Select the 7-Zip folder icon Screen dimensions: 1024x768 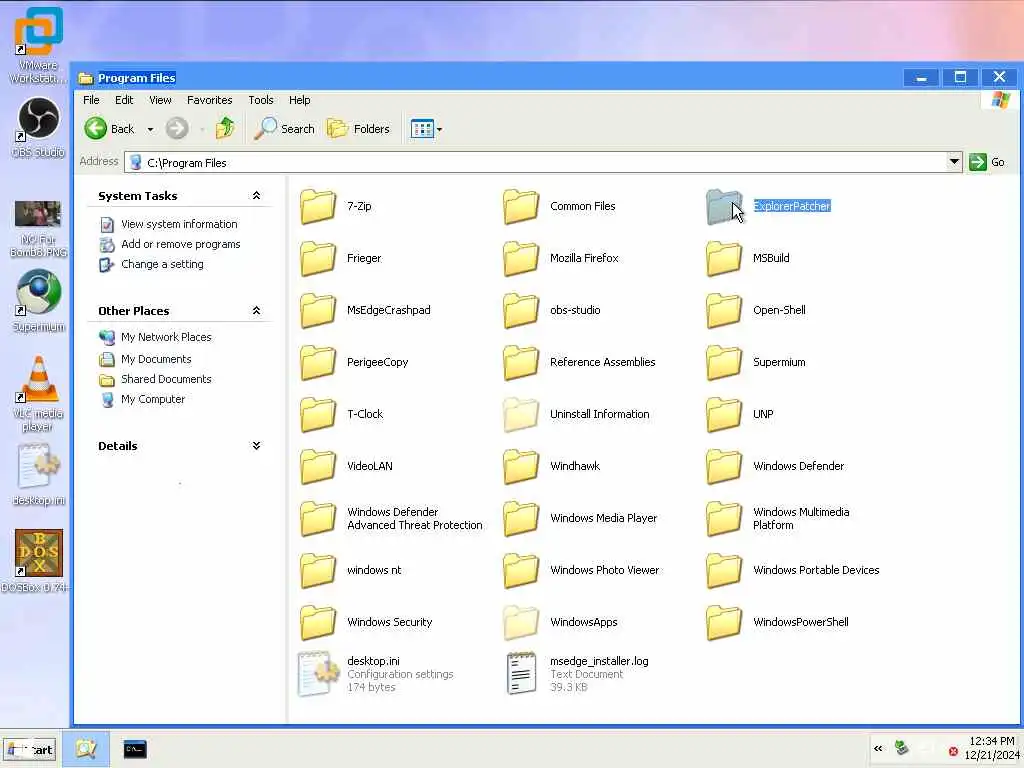coord(318,206)
